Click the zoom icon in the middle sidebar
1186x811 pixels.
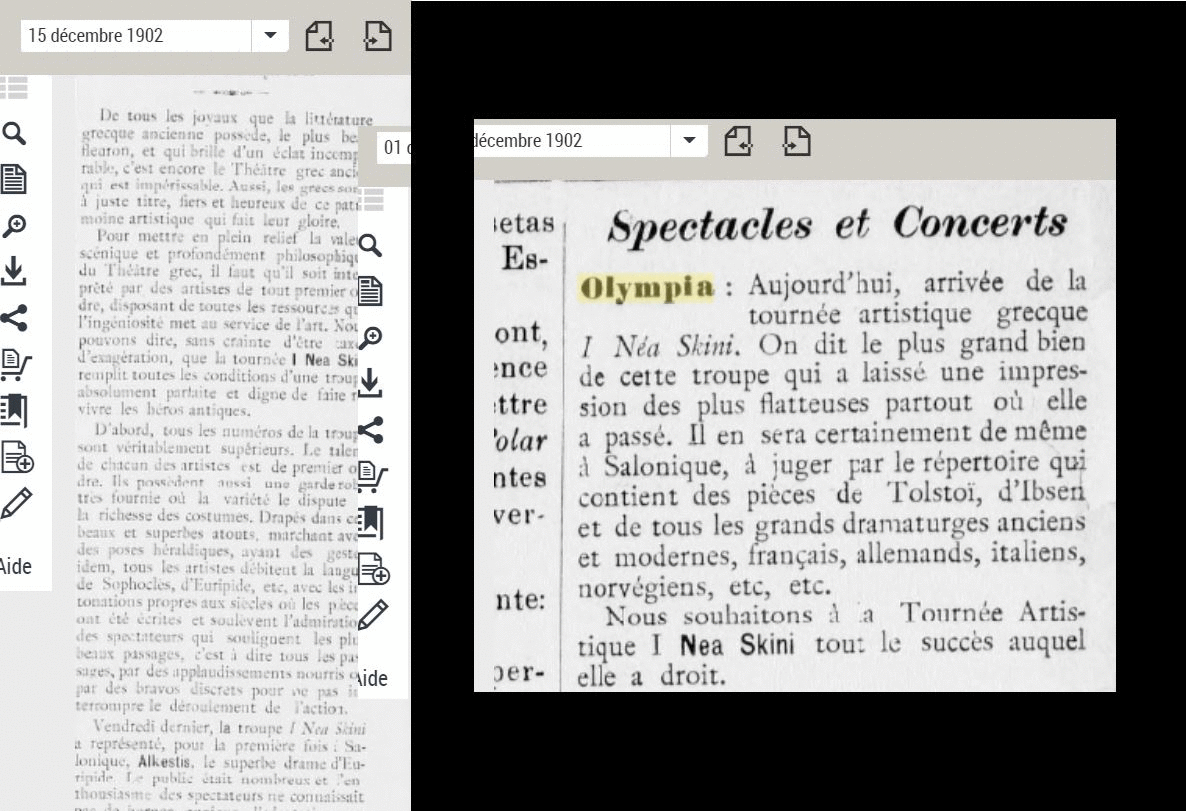(370, 337)
